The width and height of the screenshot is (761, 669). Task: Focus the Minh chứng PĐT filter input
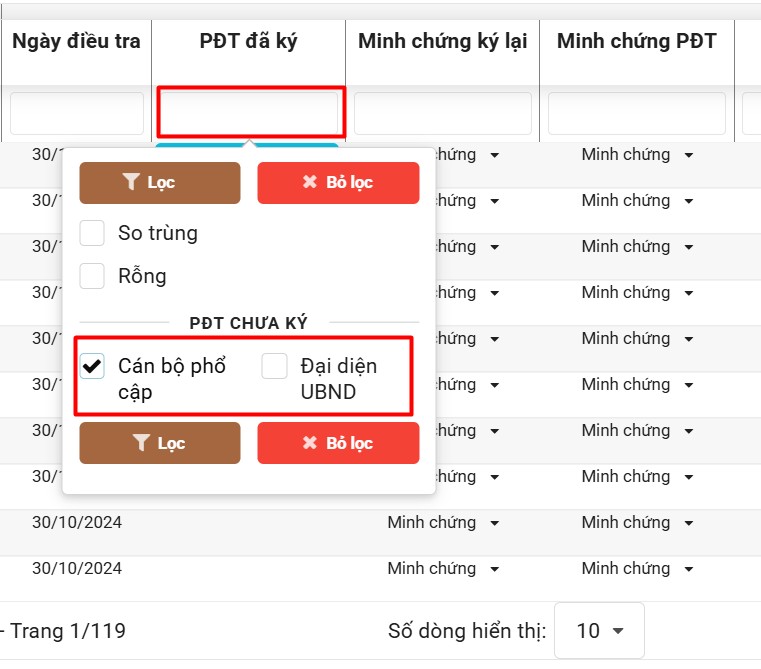coord(636,114)
